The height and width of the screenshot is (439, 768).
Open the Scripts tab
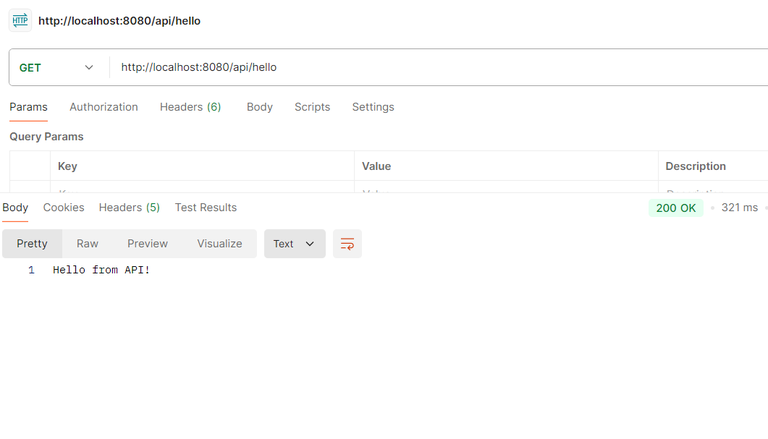tap(312, 107)
